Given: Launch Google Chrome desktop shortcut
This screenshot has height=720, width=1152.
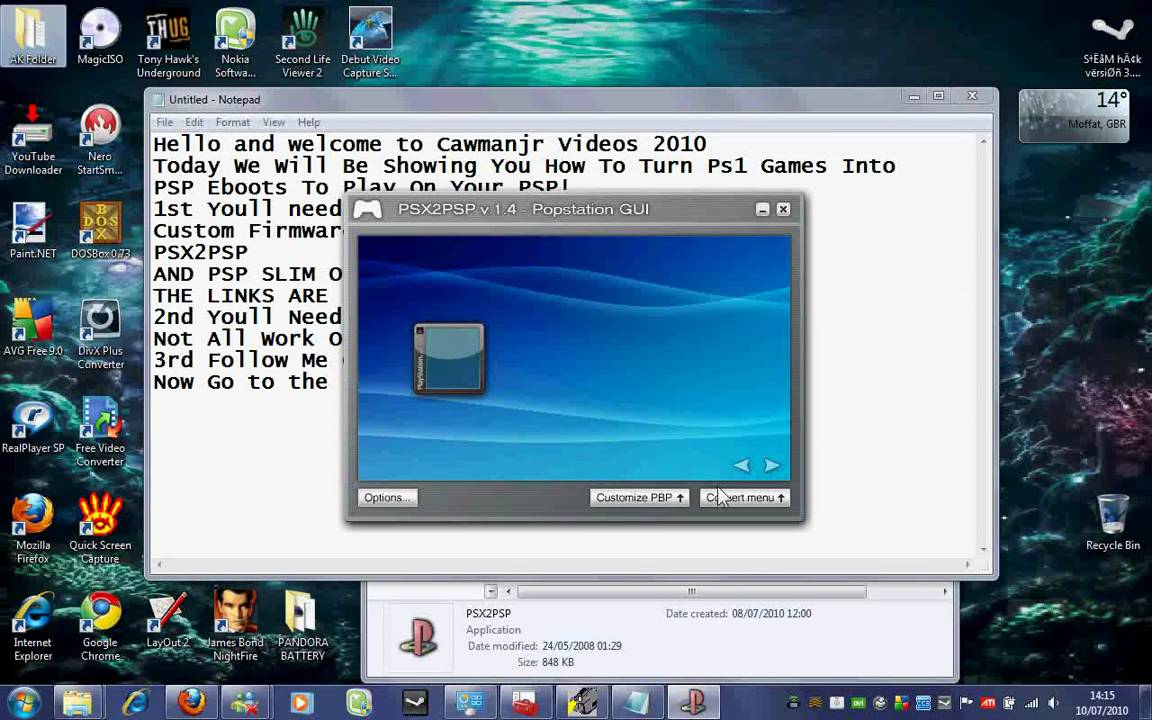Looking at the screenshot, I should (100, 627).
